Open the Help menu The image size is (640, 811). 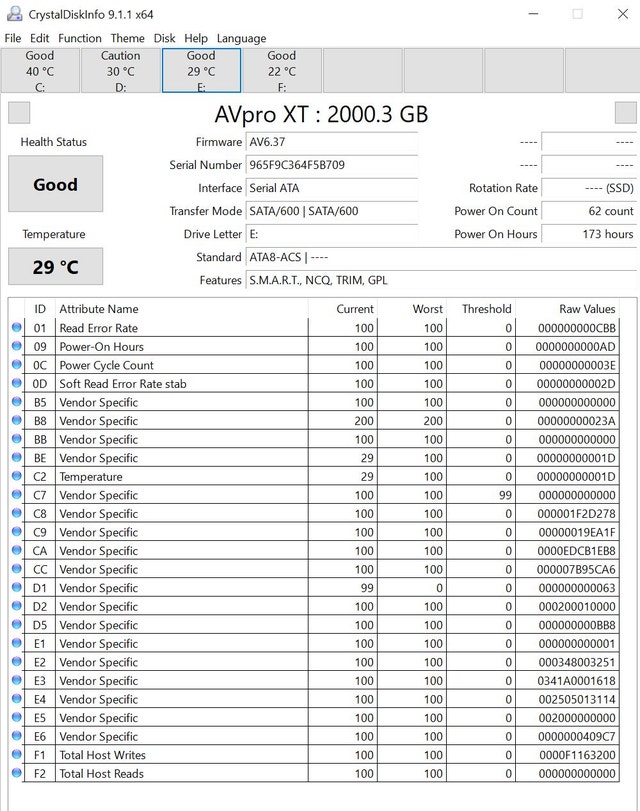196,38
